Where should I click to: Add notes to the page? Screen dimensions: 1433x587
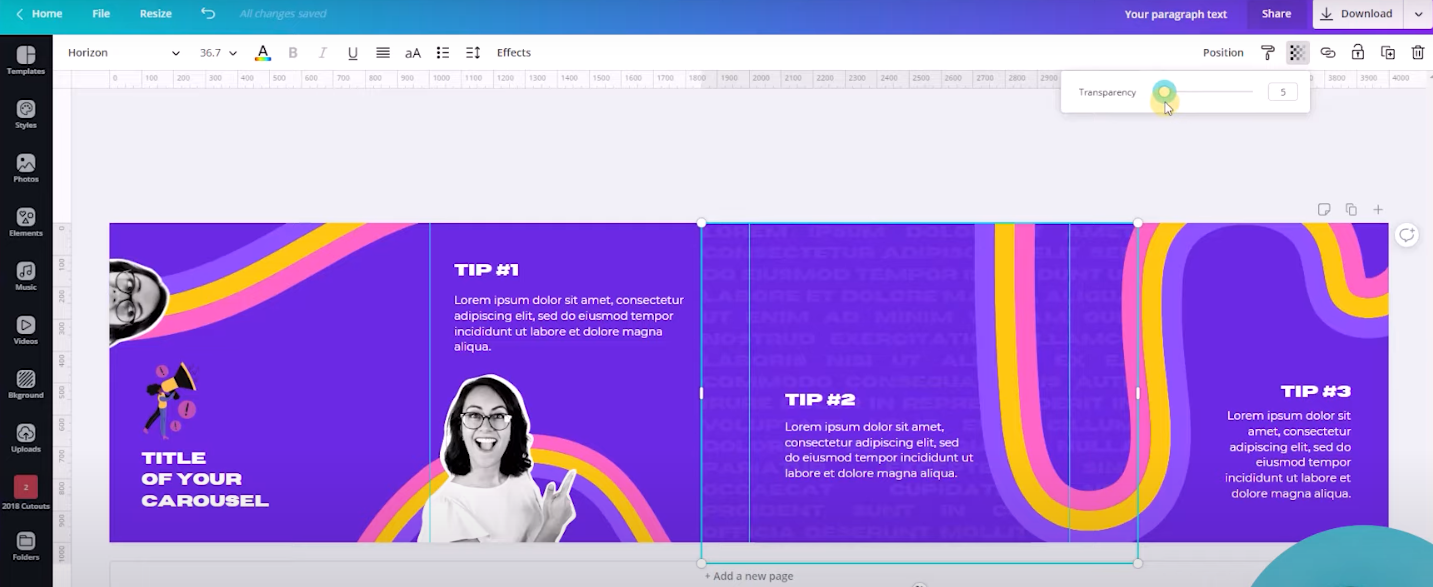(1324, 209)
